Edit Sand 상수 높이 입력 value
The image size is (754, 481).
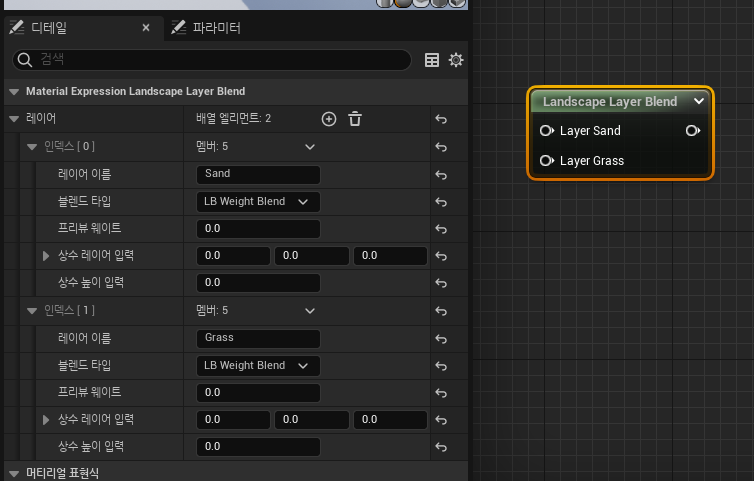click(258, 283)
